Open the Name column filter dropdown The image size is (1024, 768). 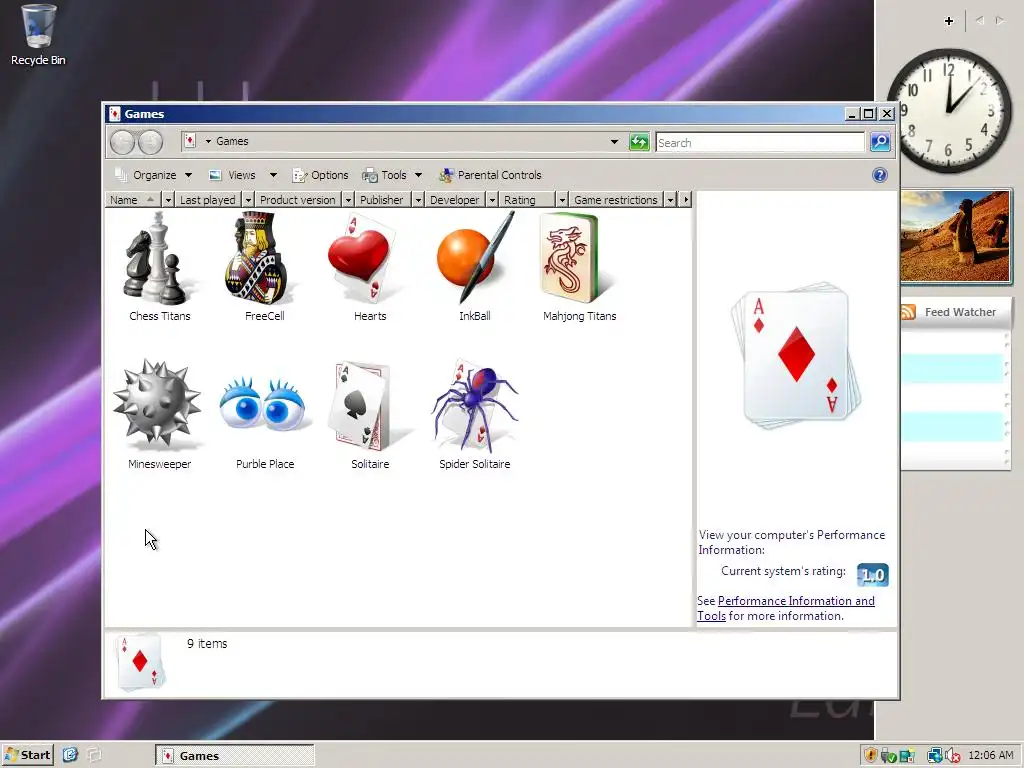pos(168,200)
